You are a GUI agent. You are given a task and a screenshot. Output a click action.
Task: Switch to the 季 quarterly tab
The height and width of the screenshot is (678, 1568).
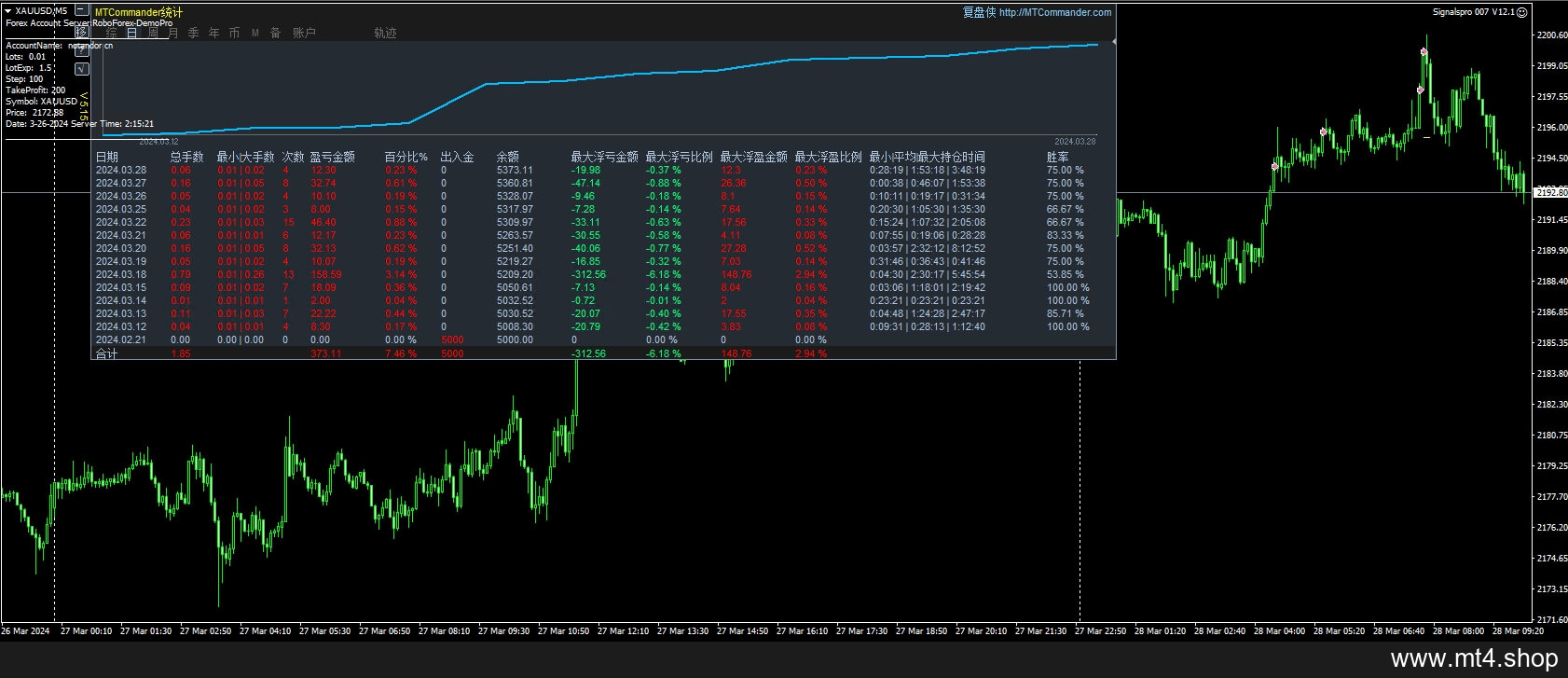[194, 33]
